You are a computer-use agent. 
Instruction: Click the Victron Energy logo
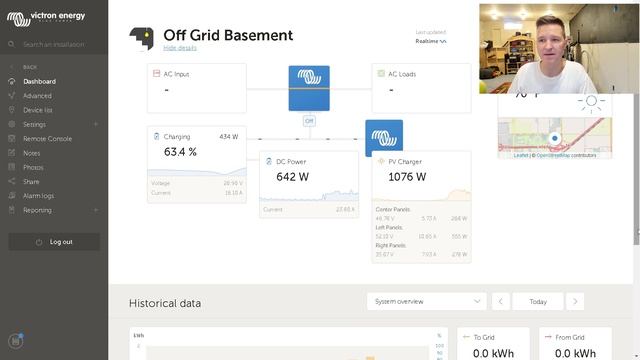click(46, 18)
